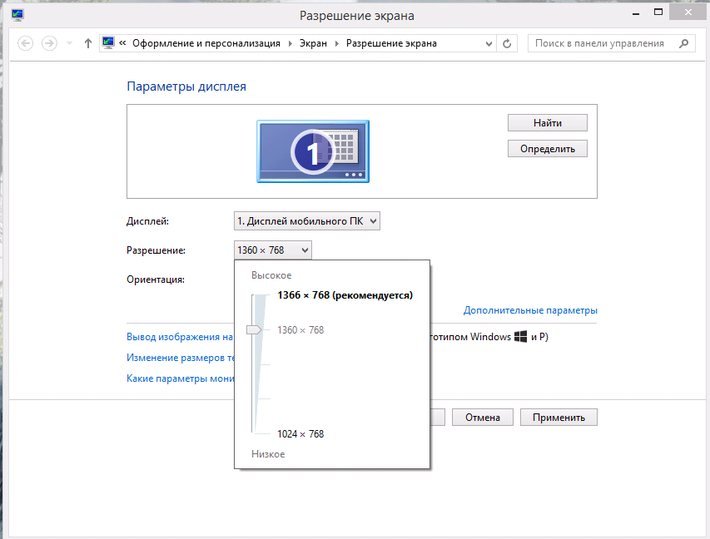The width and height of the screenshot is (710, 539).
Task: Click the 1360 × 768 label
Action: (x=301, y=330)
